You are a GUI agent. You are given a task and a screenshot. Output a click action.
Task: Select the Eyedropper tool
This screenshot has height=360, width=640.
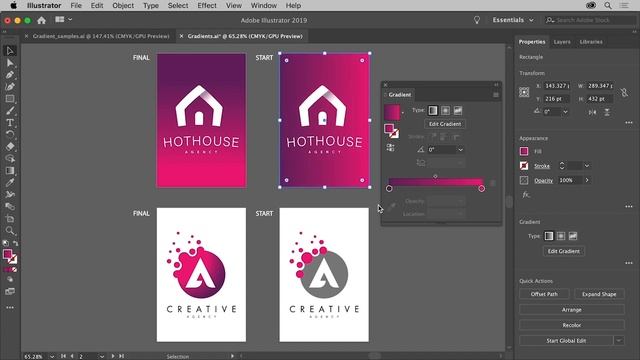coord(10,182)
